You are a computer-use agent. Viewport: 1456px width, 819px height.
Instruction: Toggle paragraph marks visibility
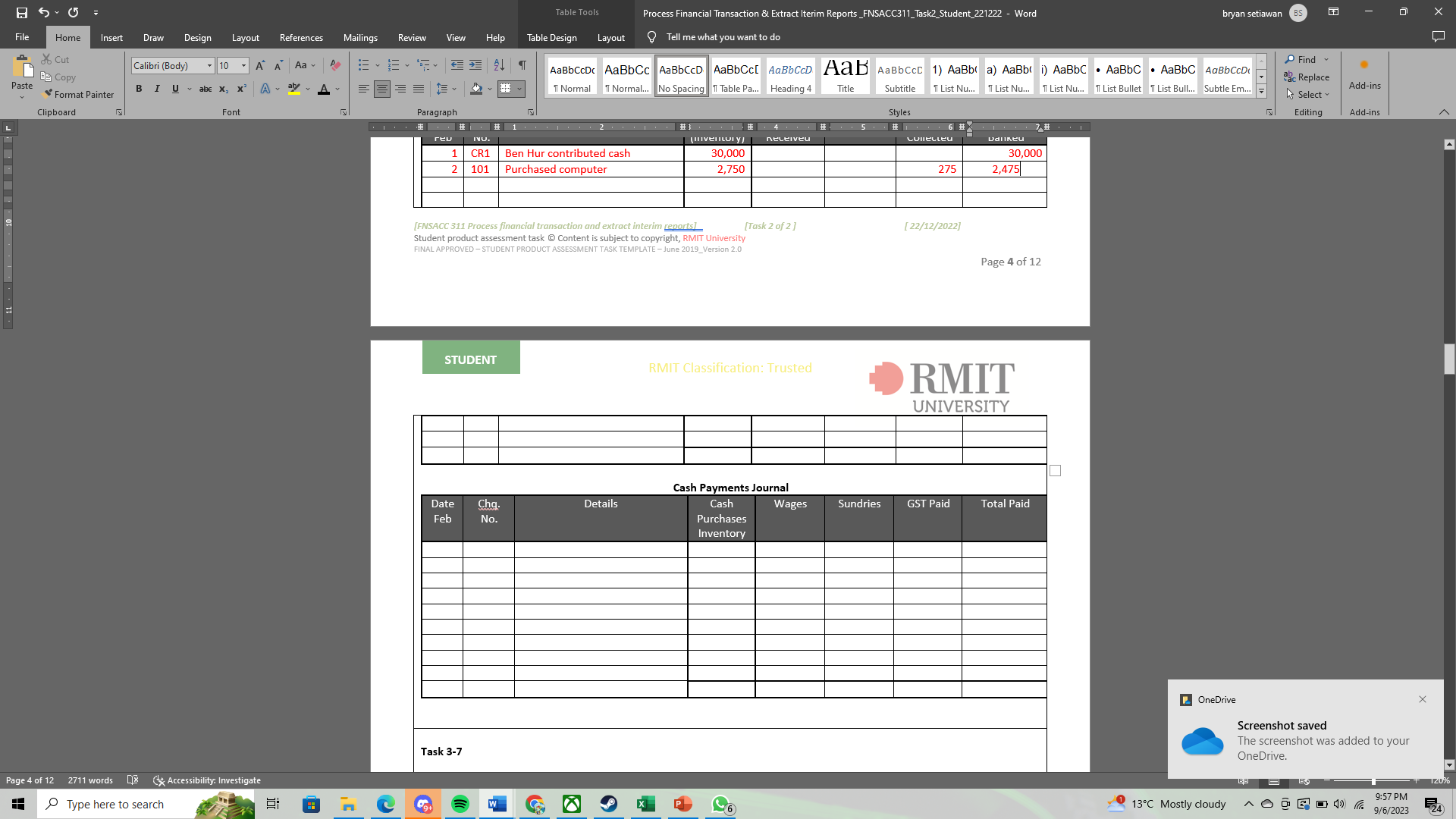522,65
